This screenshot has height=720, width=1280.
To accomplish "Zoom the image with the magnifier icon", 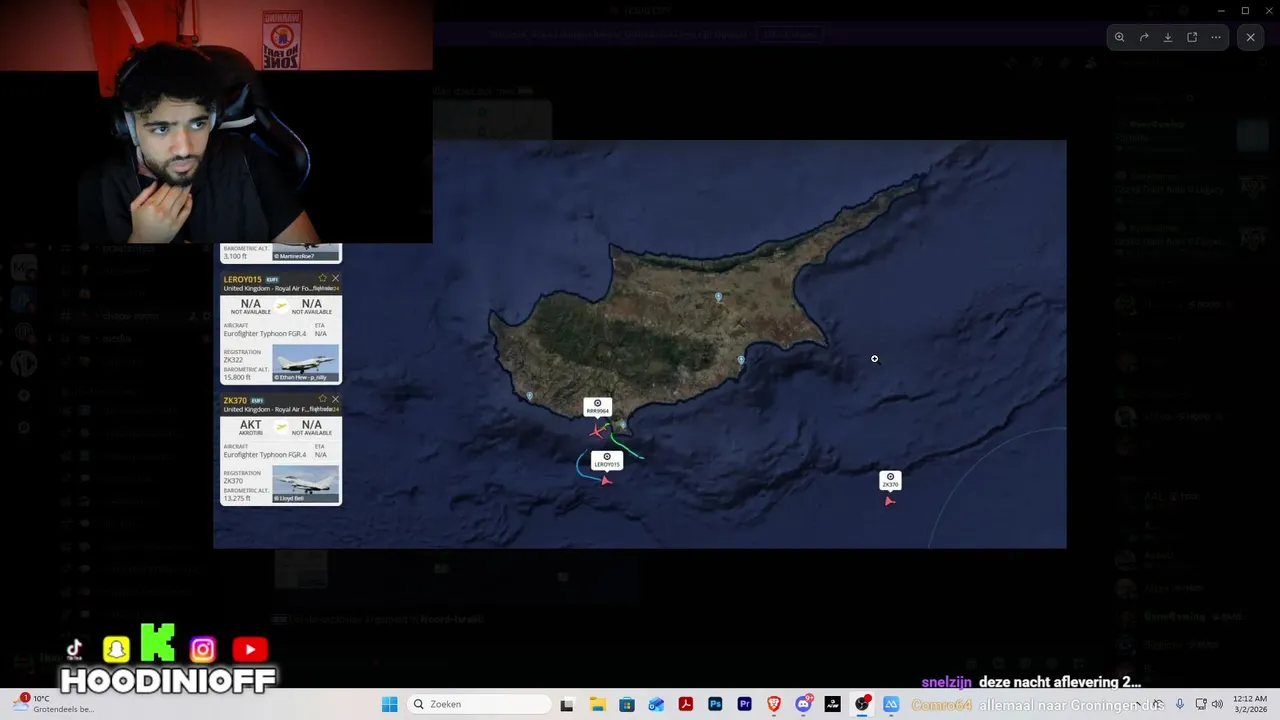I will tap(1120, 37).
